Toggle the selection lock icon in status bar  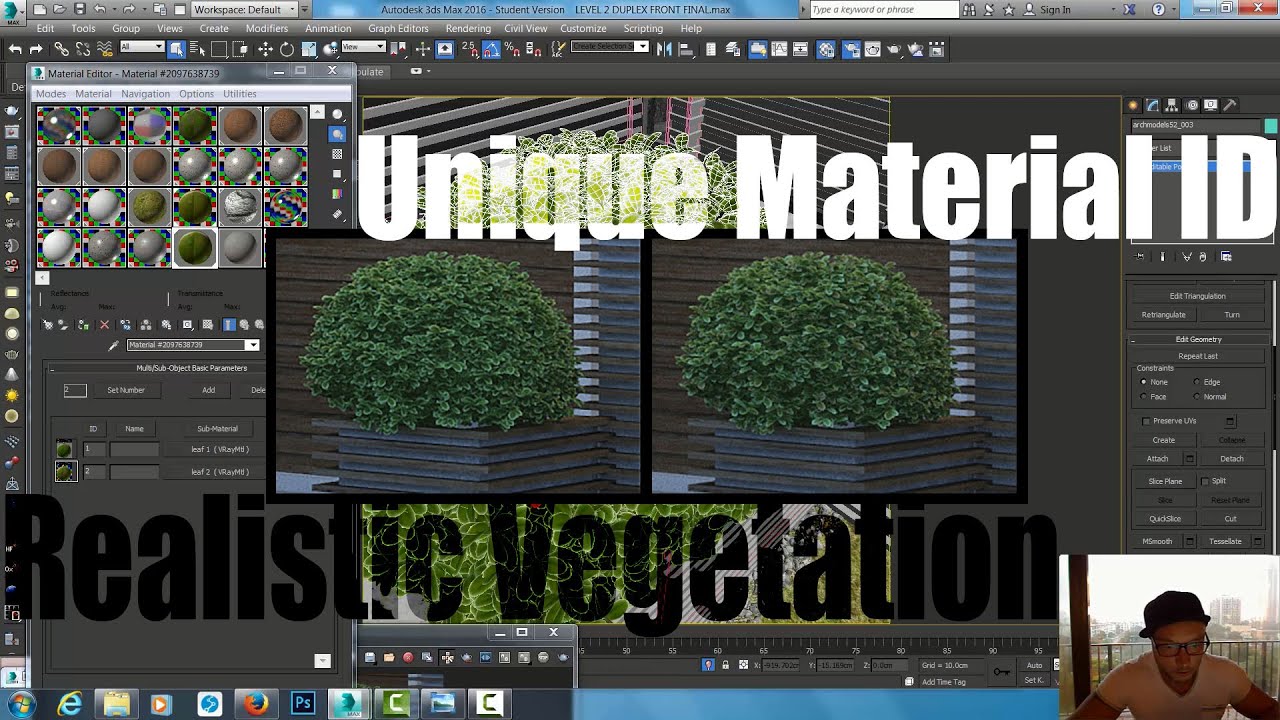[725, 665]
